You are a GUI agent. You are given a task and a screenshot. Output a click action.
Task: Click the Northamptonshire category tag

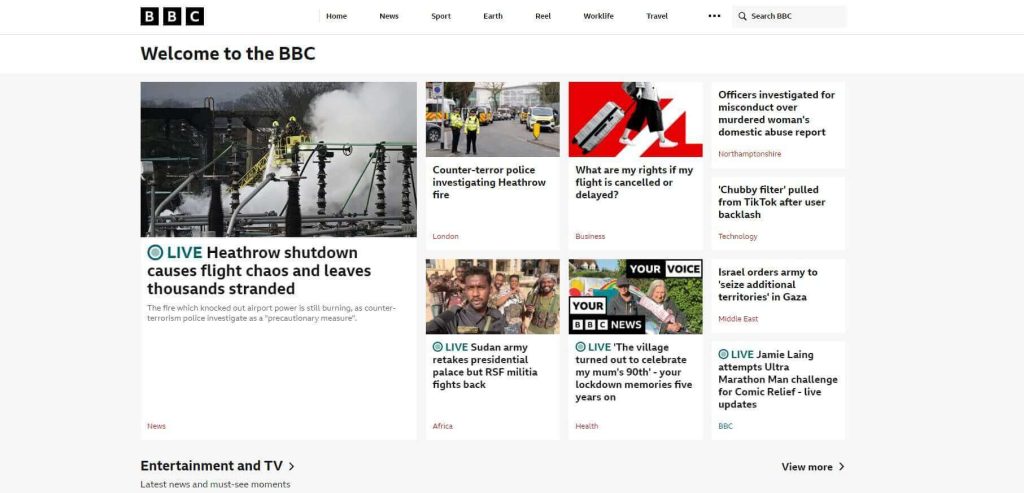(750, 154)
